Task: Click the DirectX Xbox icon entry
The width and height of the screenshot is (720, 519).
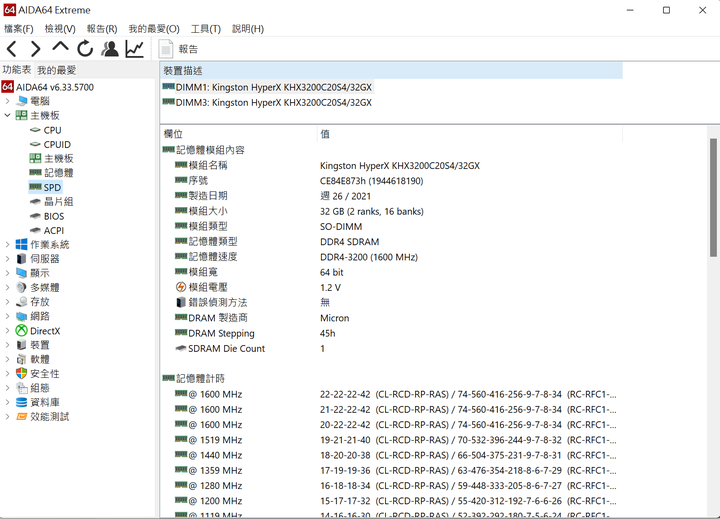Action: [22, 330]
